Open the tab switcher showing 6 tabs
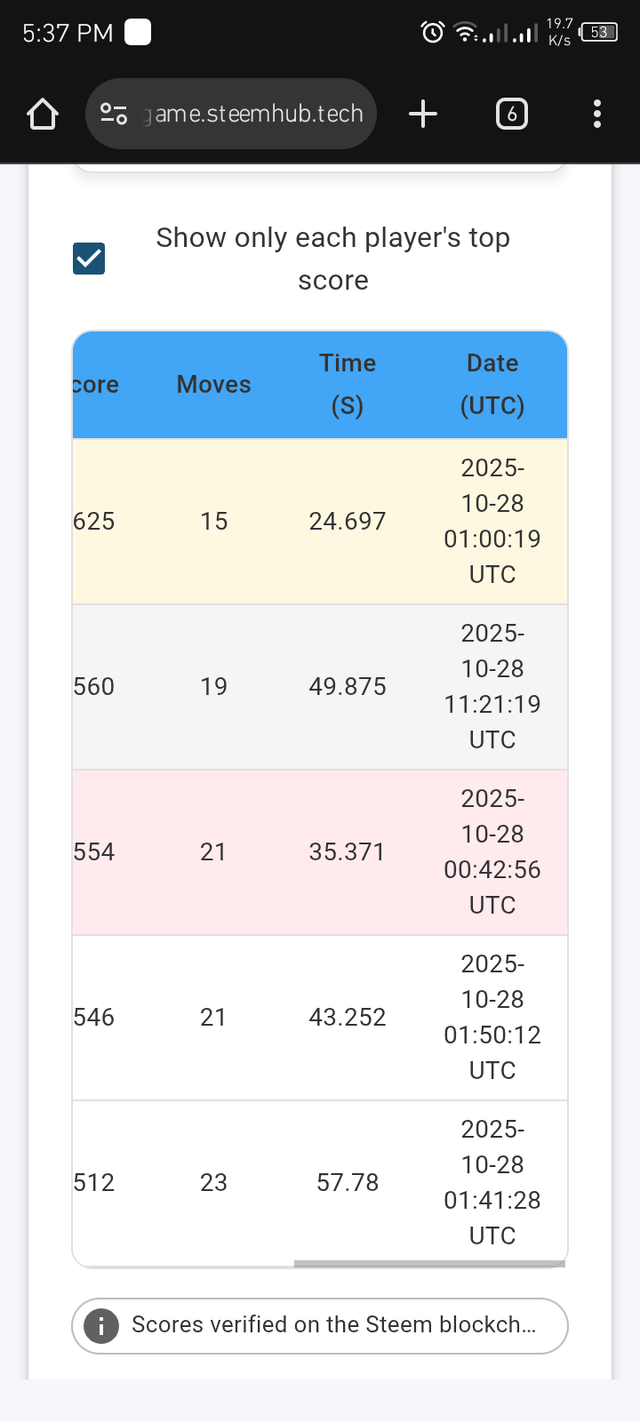This screenshot has height=1422, width=640. 511,115
